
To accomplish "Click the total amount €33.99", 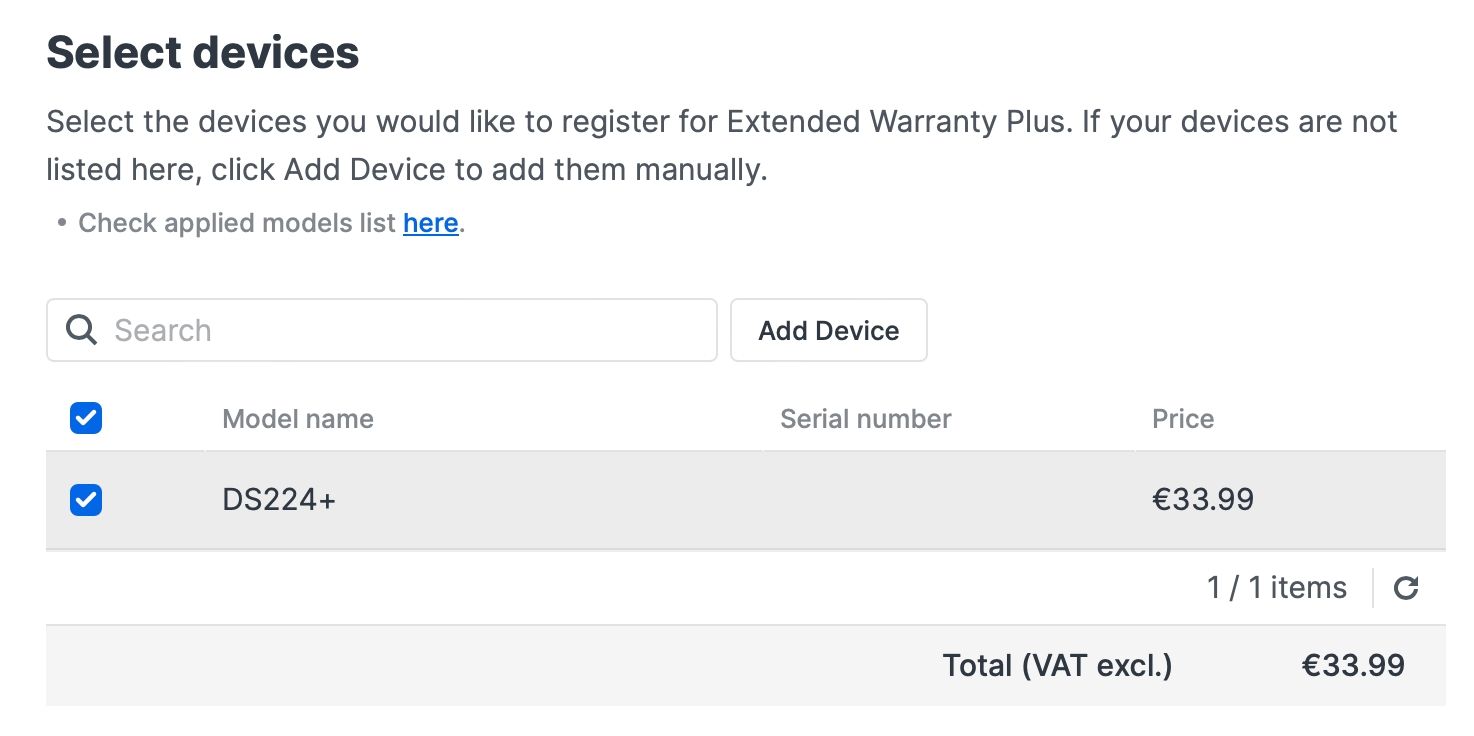I will 1353,665.
